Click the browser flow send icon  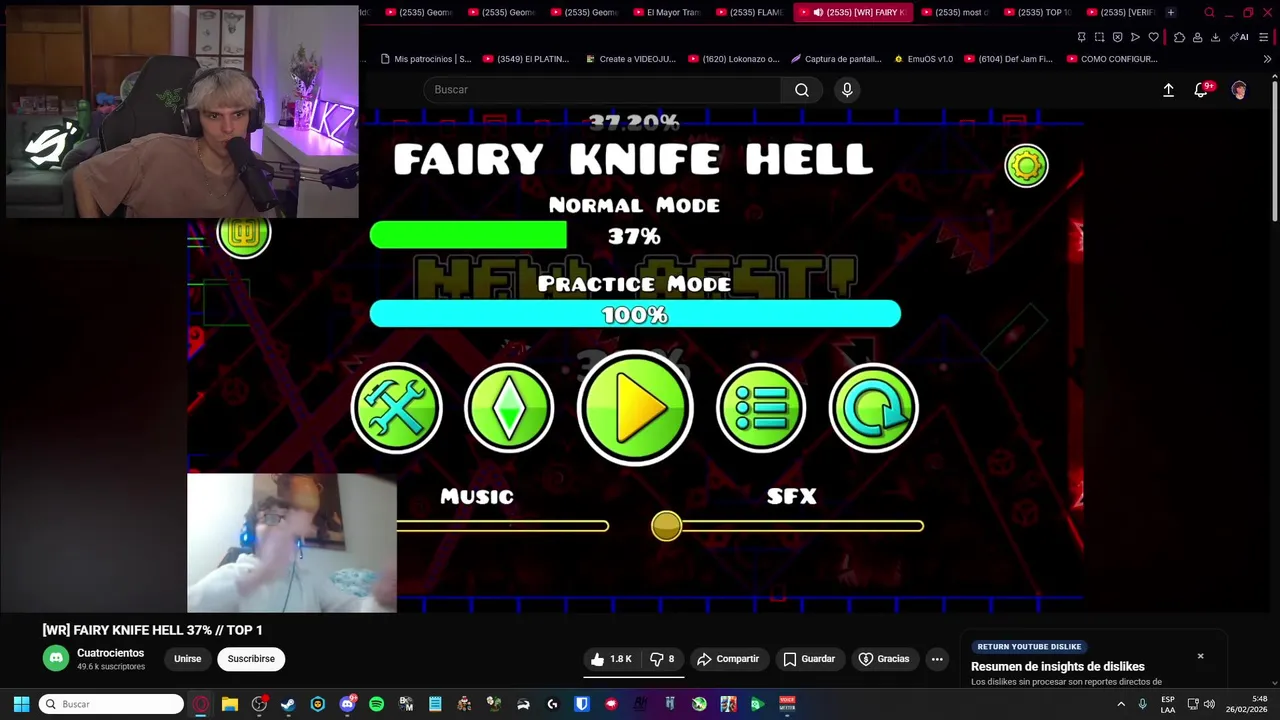pyautogui.click(x=1135, y=37)
